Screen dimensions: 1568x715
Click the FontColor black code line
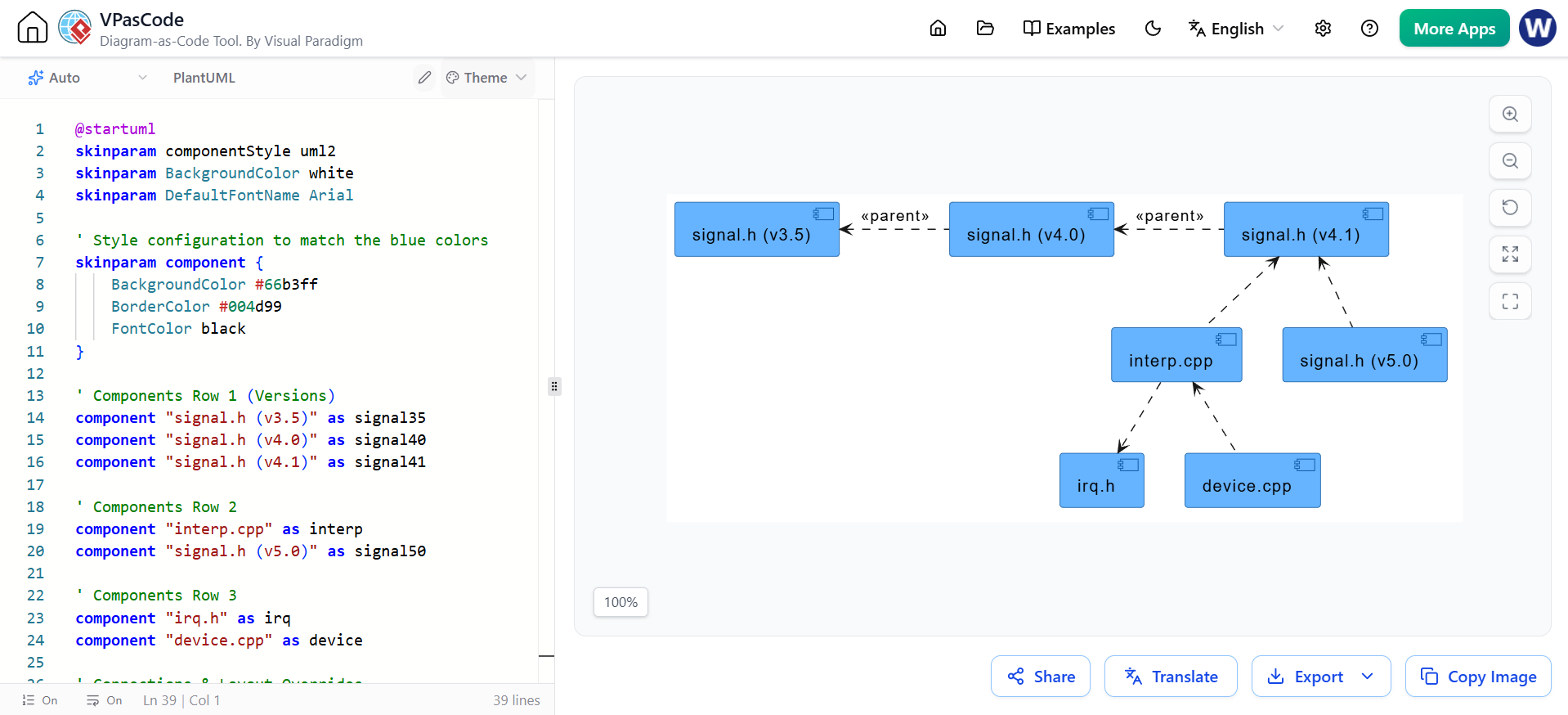pos(178,329)
